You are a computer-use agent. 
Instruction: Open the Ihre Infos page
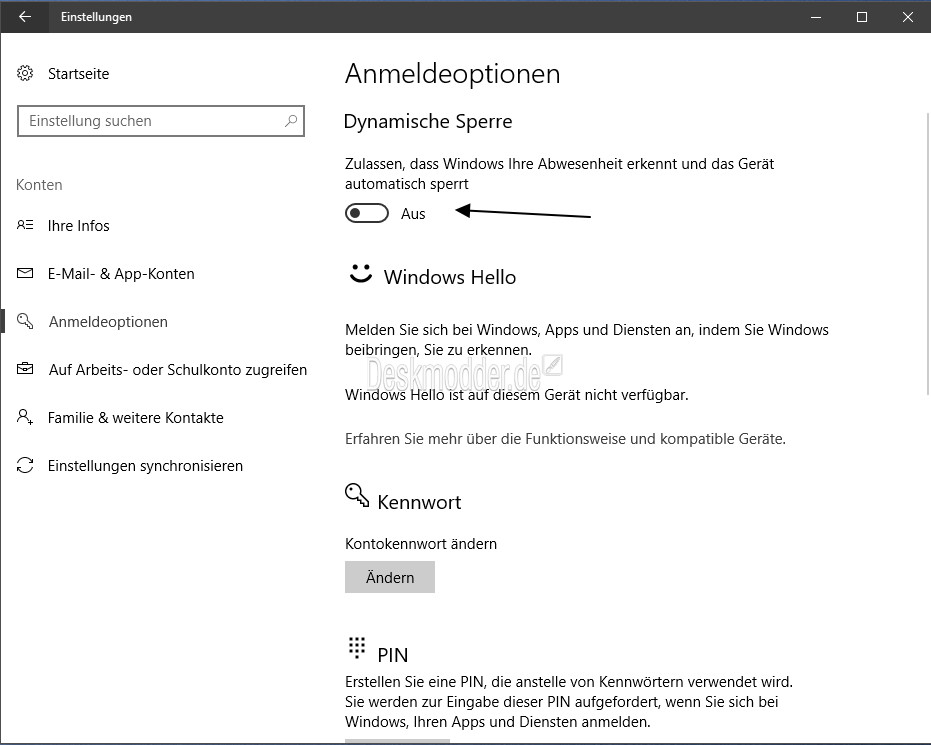pos(78,226)
